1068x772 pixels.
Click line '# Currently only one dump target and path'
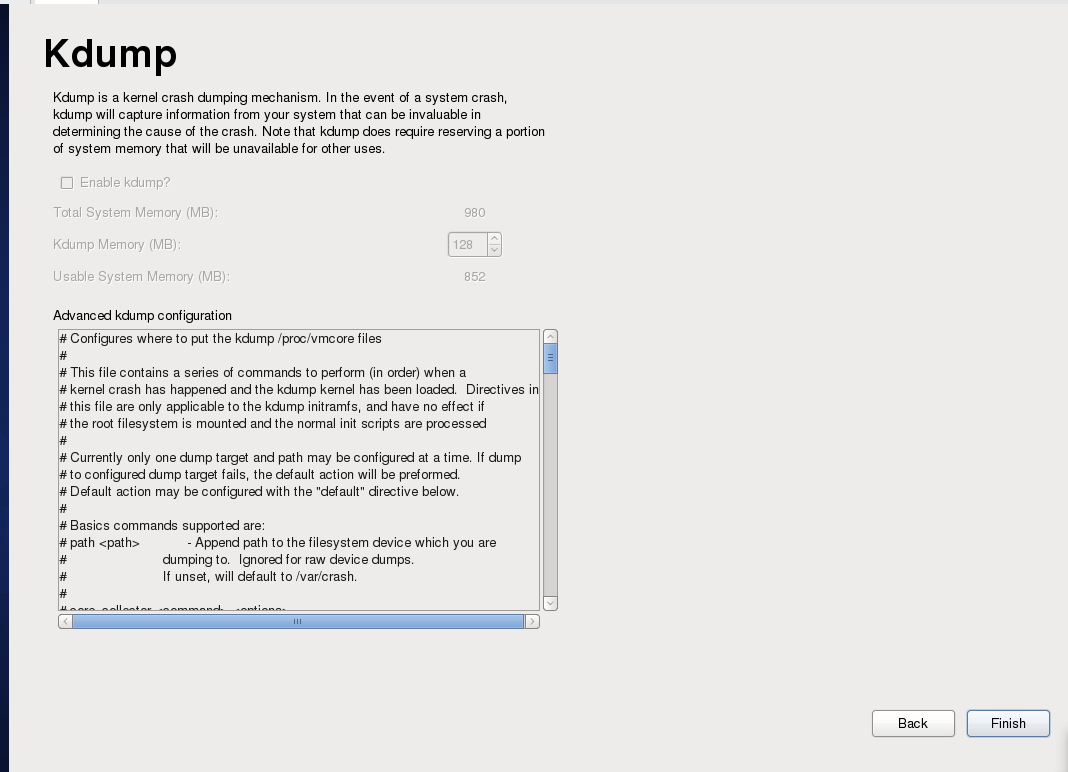(291, 458)
